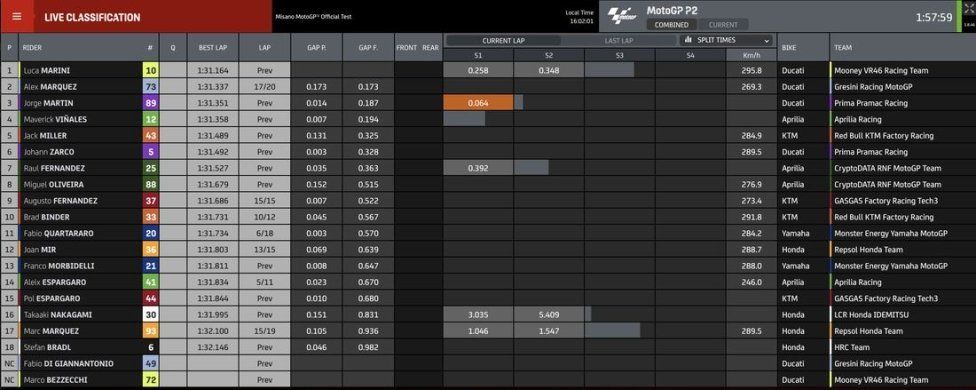976x390 pixels.
Task: Switch to the Combined toggle
Action: click(x=671, y=25)
